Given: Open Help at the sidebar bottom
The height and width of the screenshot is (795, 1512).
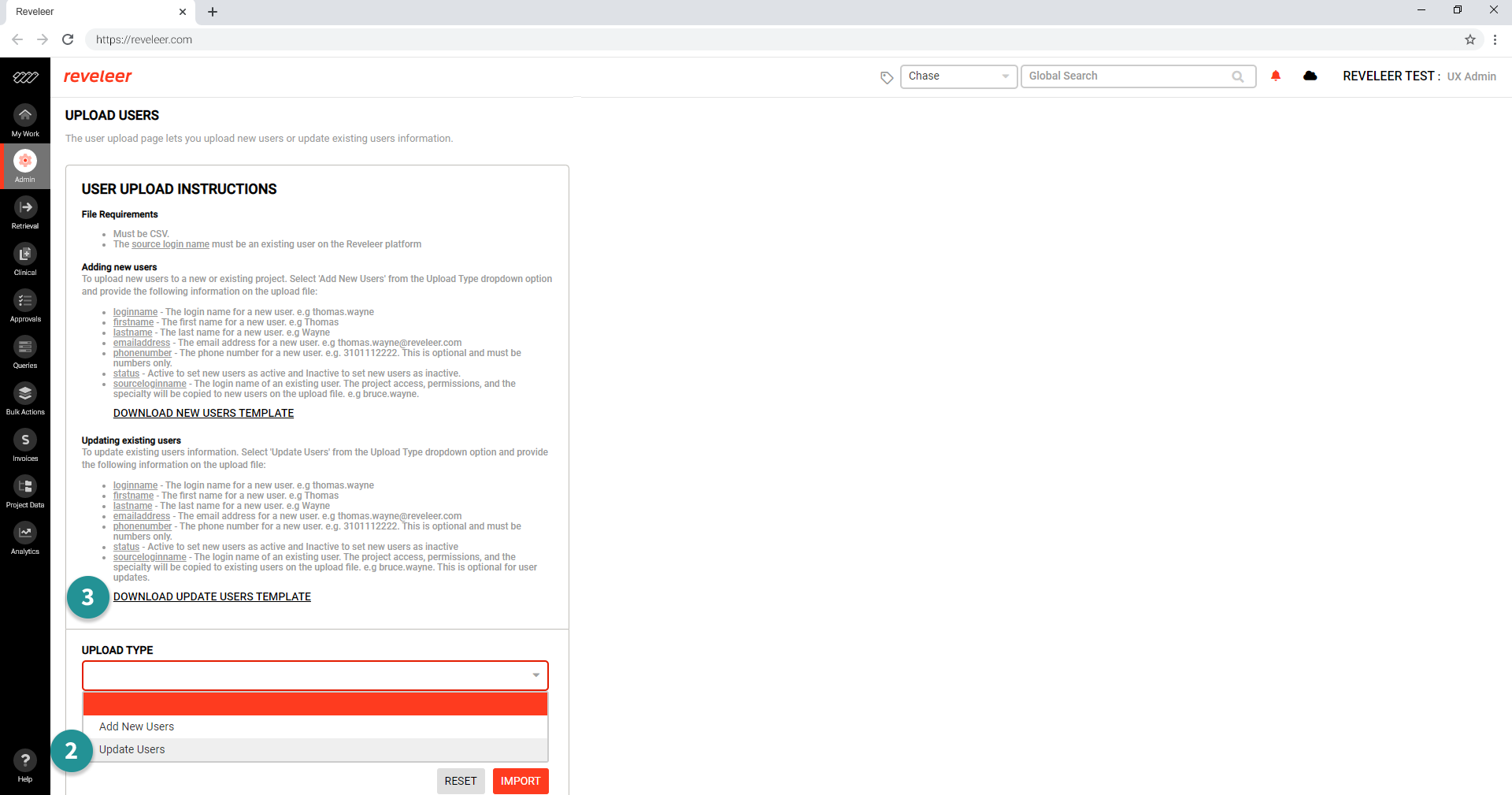Looking at the screenshot, I should pos(25,766).
